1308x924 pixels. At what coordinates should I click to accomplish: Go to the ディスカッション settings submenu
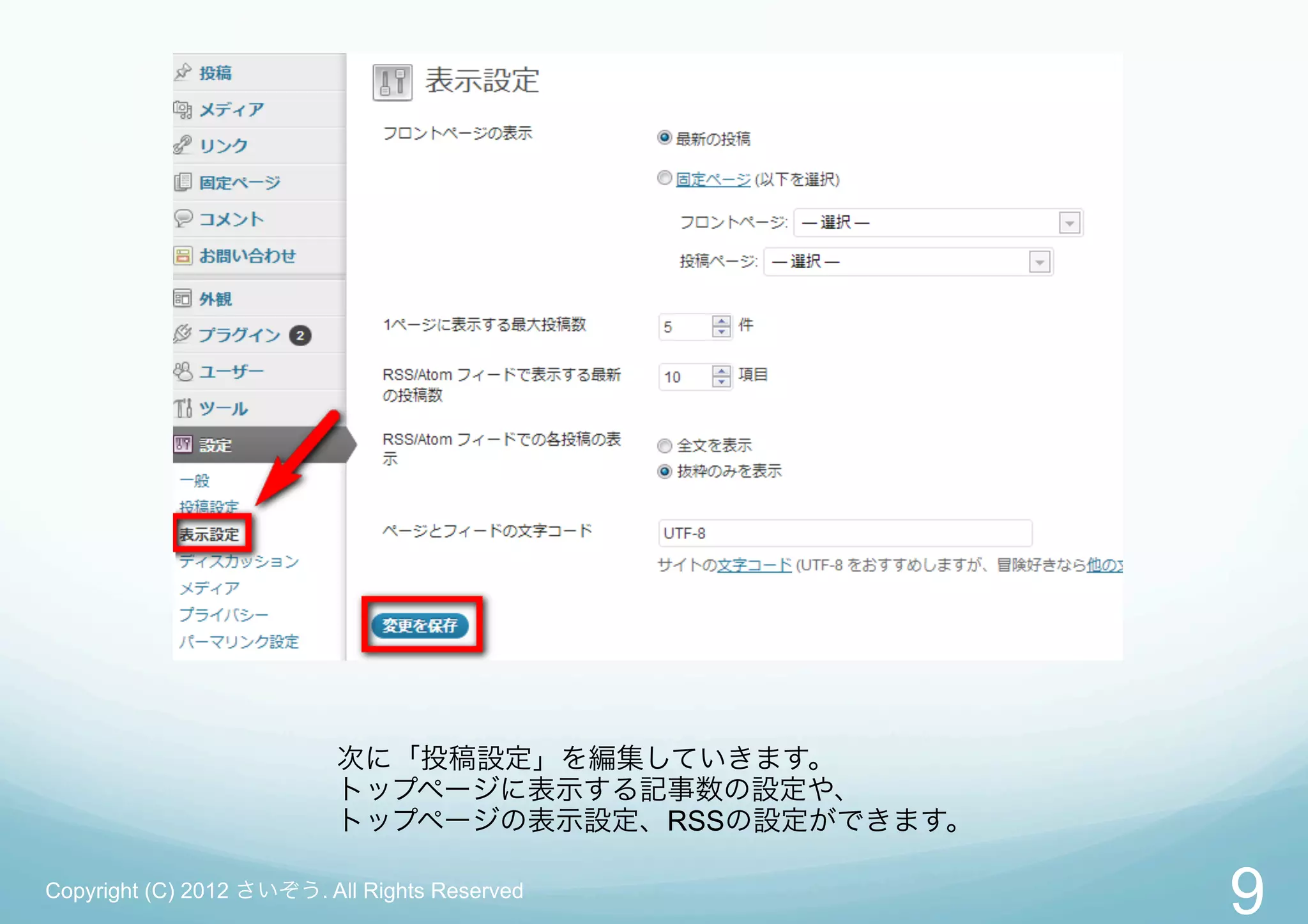[x=239, y=561]
